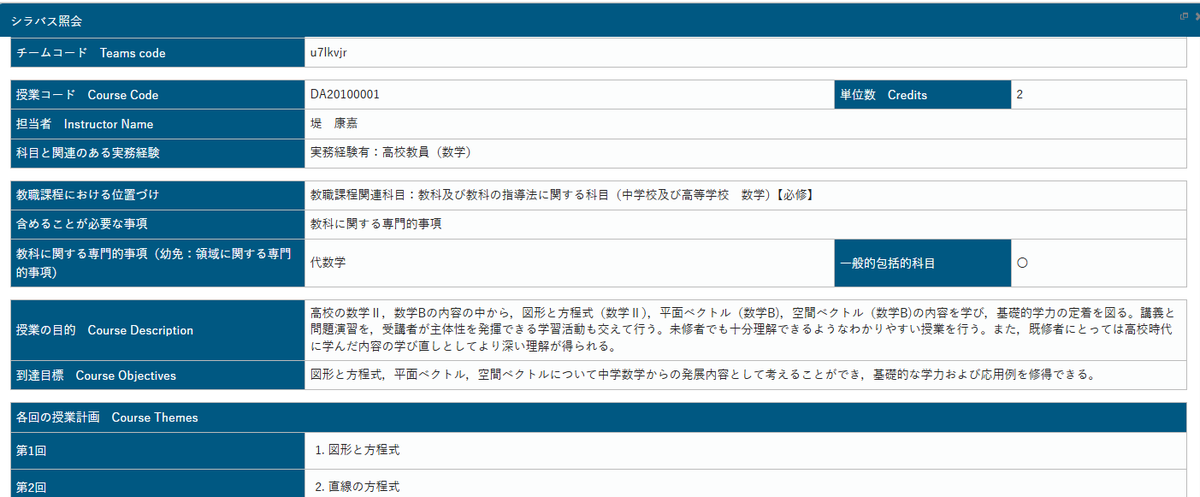This screenshot has width=1200, height=497.
Task: Click the シラバス照会 panel title
Action: [45, 20]
